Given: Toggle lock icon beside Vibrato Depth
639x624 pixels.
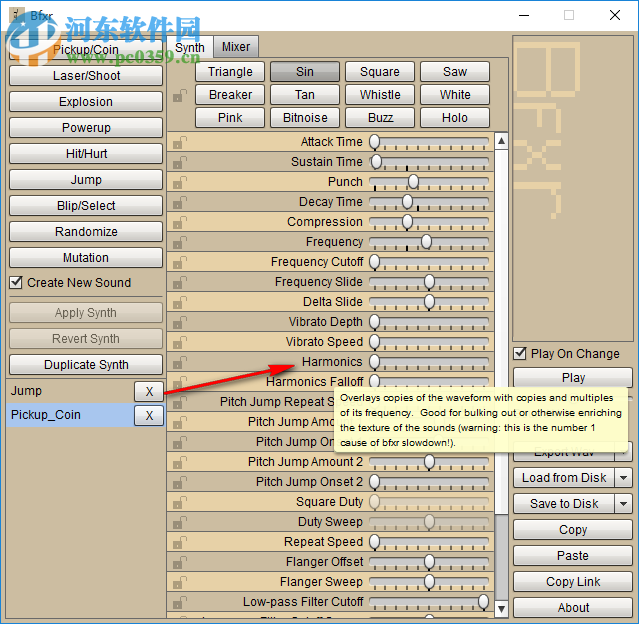Looking at the screenshot, I should point(179,322).
